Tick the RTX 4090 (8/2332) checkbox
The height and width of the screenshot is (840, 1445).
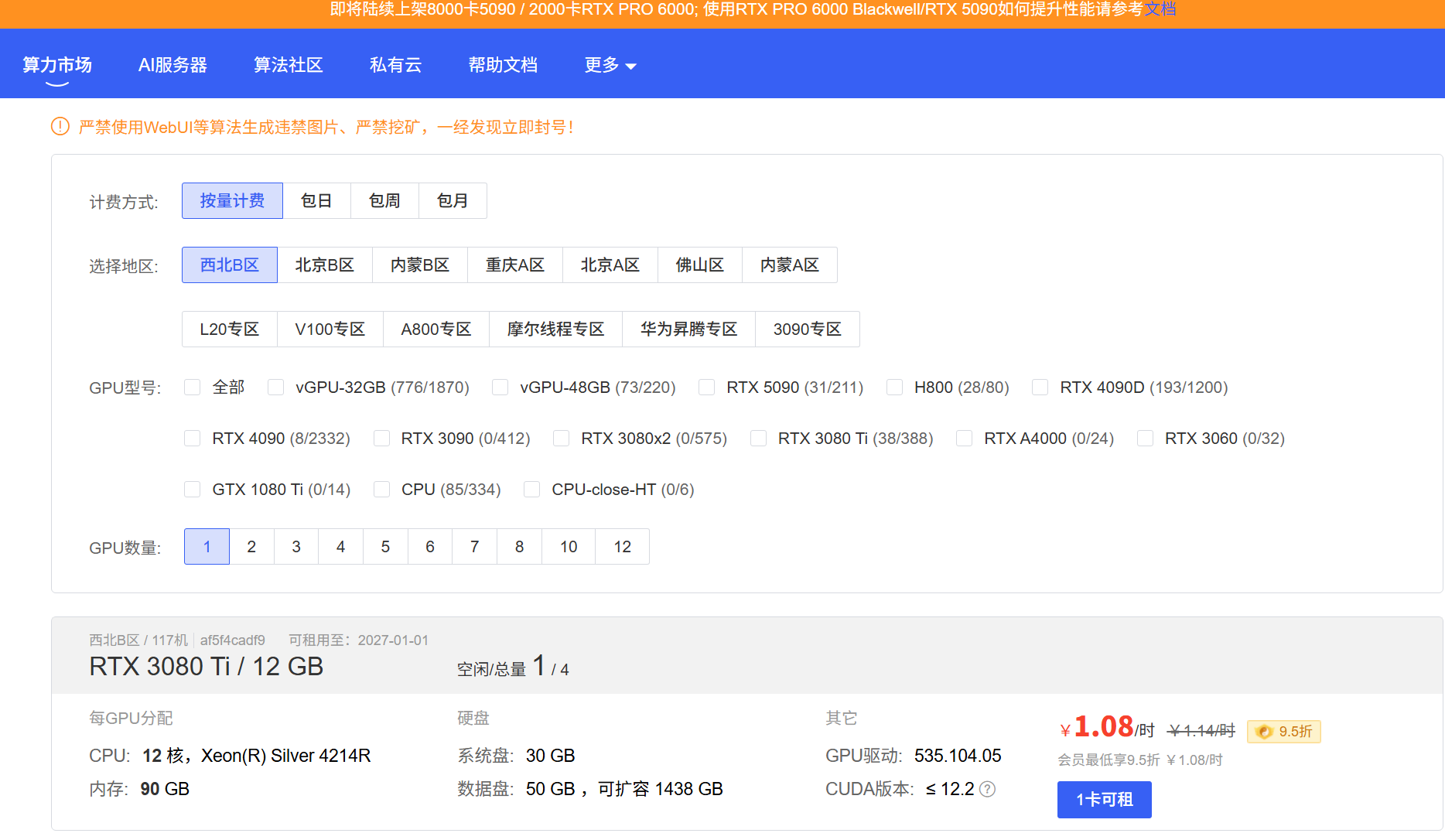click(193, 439)
